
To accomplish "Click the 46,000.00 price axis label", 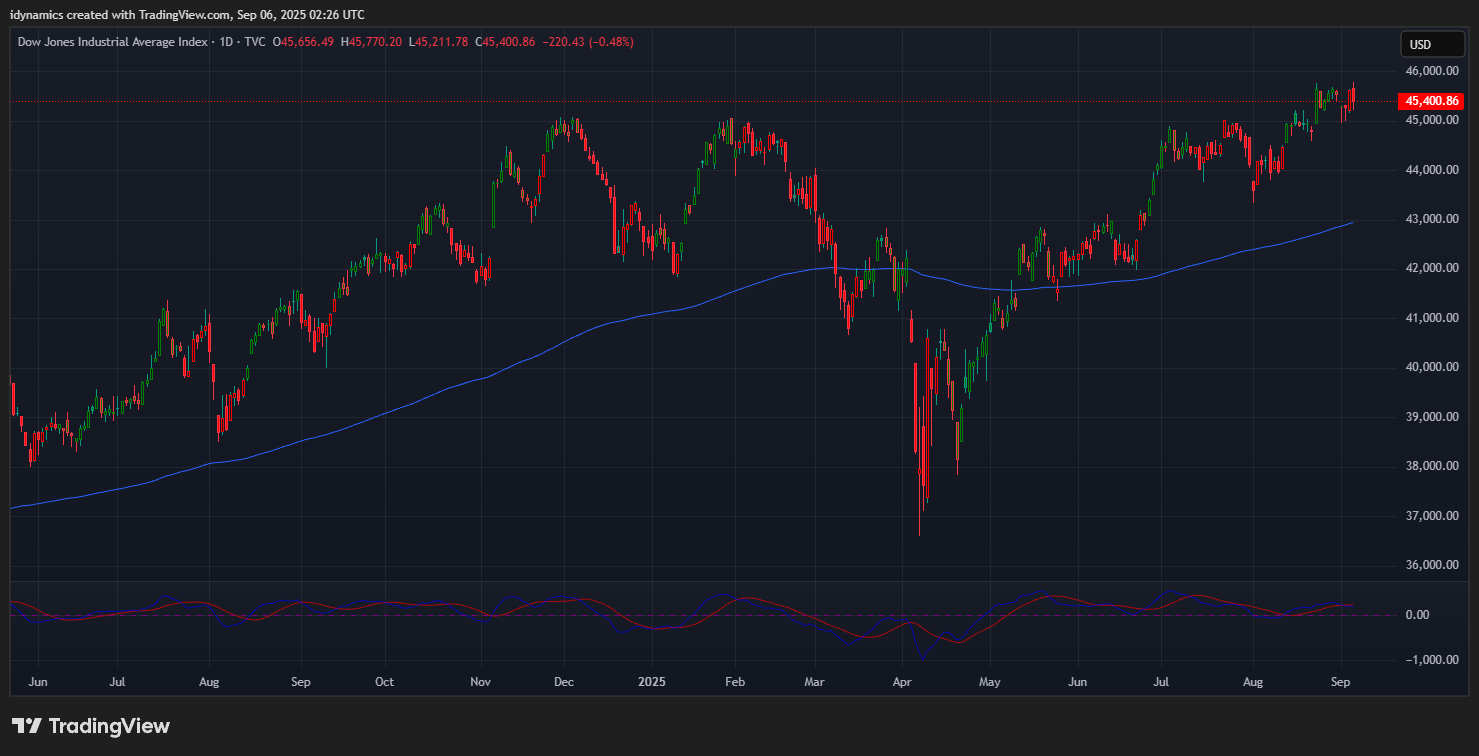I will 1432,72.
